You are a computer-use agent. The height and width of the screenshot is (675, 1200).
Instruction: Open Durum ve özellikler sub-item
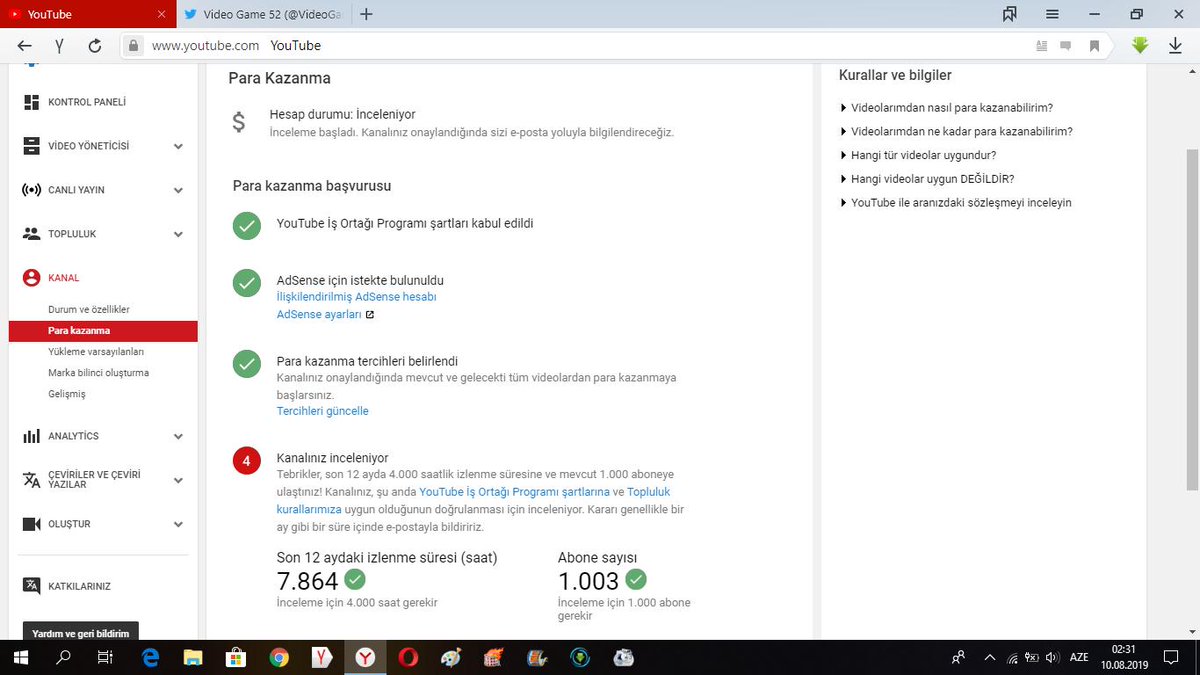click(89, 310)
